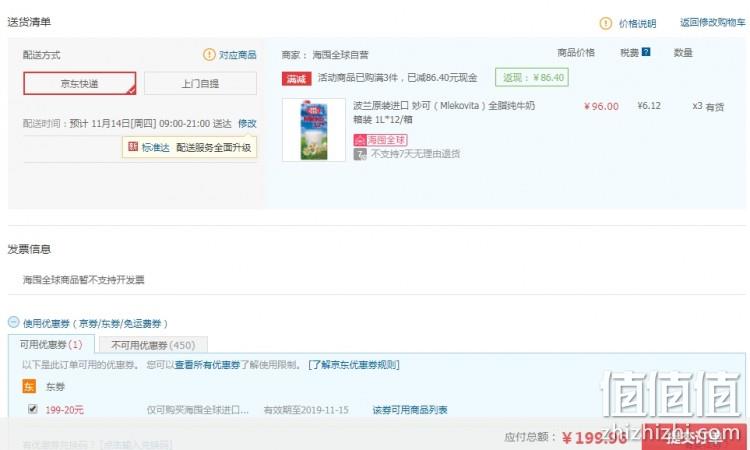Screen dimensions: 750x450
Task: Choose 上门自提 self pickup option
Action: [200, 84]
